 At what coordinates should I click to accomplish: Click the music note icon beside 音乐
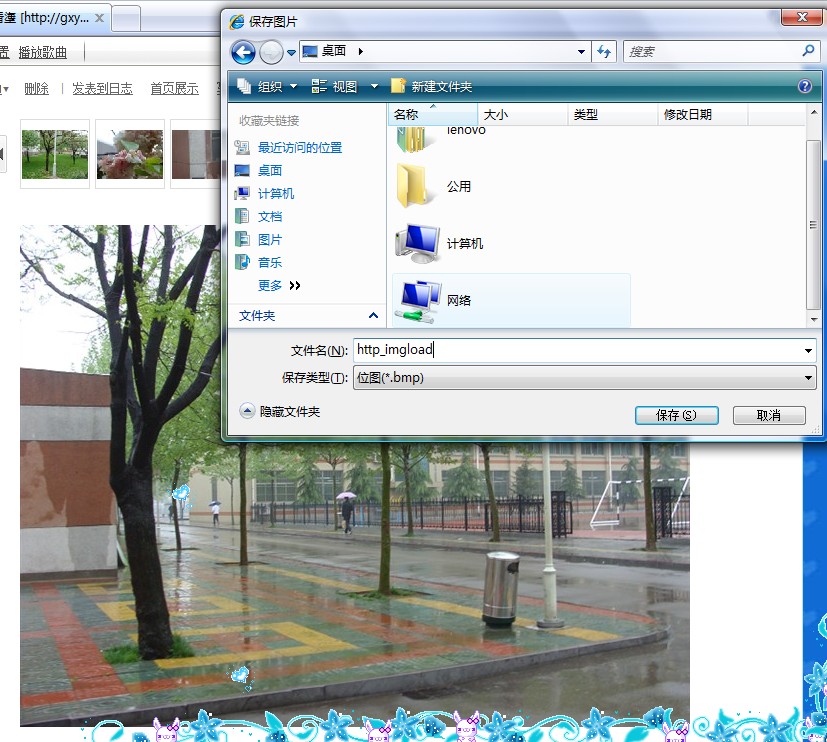[x=242, y=262]
